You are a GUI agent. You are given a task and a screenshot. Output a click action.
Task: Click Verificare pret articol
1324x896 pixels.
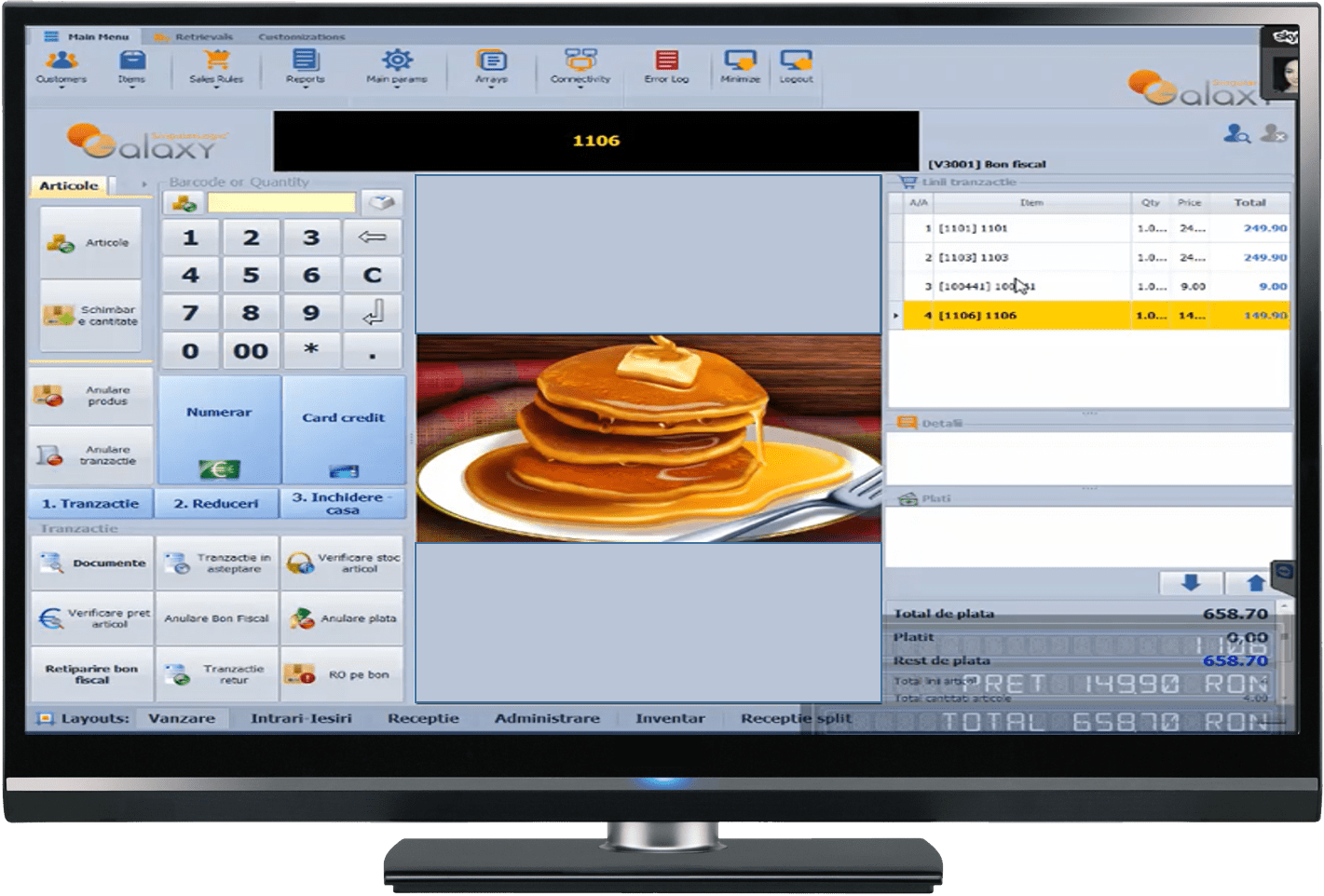click(x=91, y=618)
